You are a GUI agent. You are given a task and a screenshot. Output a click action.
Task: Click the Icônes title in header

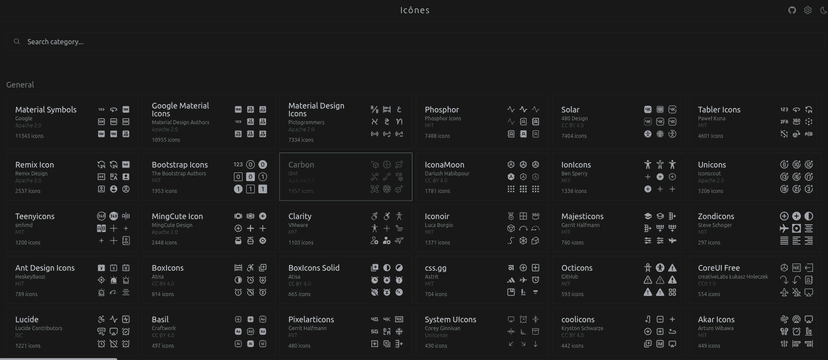click(x=415, y=10)
